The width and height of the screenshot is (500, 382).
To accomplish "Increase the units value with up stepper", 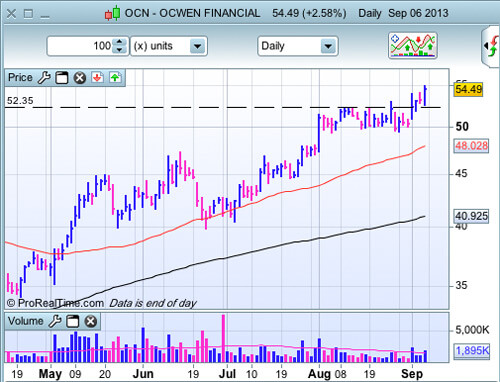I will click(x=119, y=42).
